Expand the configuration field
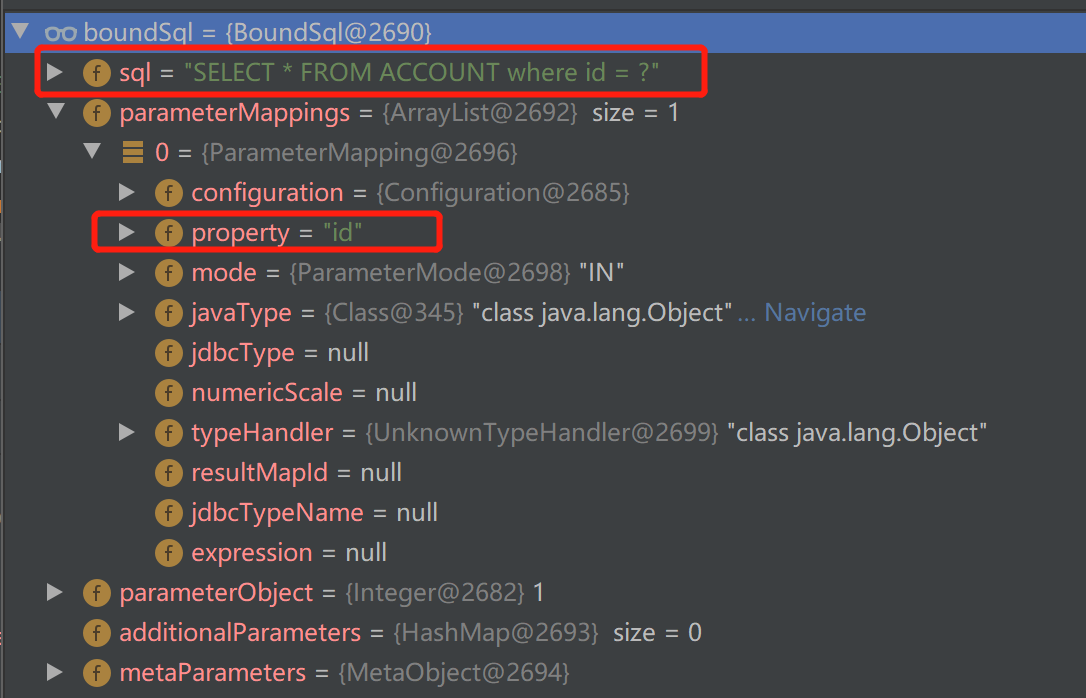 127,192
